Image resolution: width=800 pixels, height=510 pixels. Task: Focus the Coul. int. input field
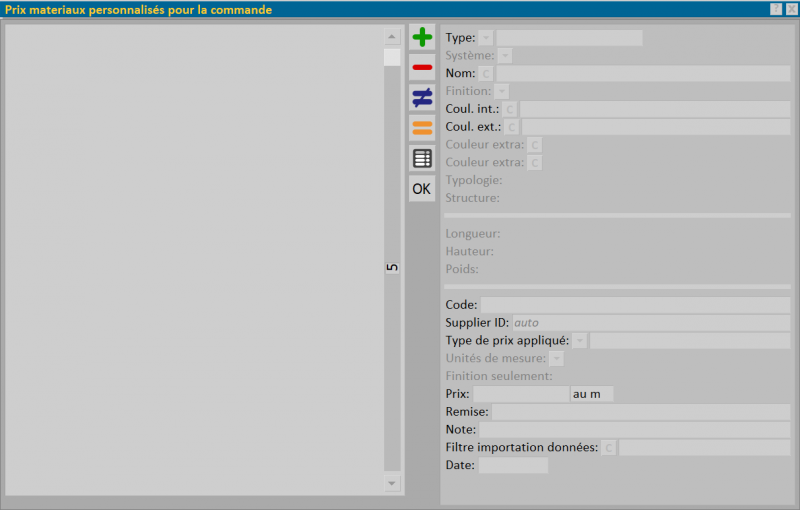[x=655, y=109]
